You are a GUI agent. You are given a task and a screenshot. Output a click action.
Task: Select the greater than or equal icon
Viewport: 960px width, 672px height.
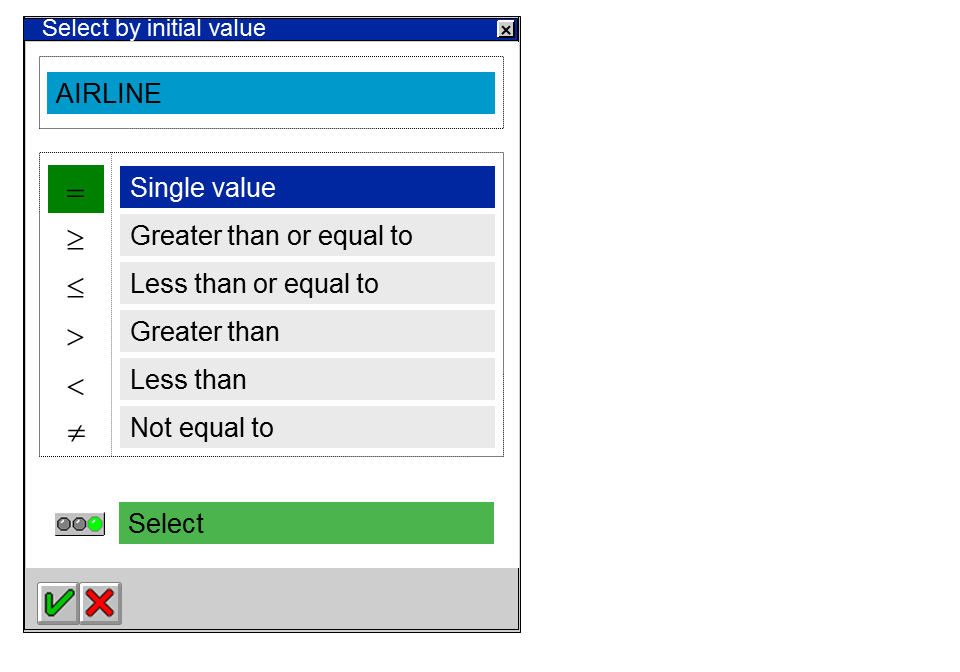pos(76,240)
